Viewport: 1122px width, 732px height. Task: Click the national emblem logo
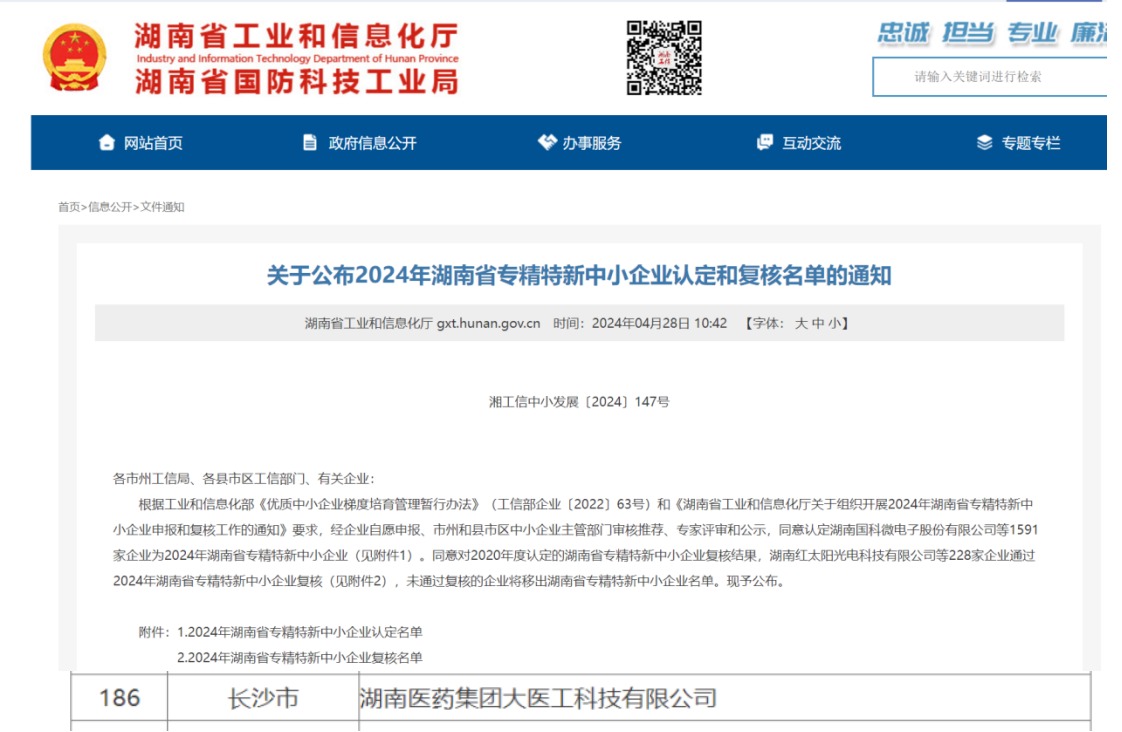pos(74,58)
